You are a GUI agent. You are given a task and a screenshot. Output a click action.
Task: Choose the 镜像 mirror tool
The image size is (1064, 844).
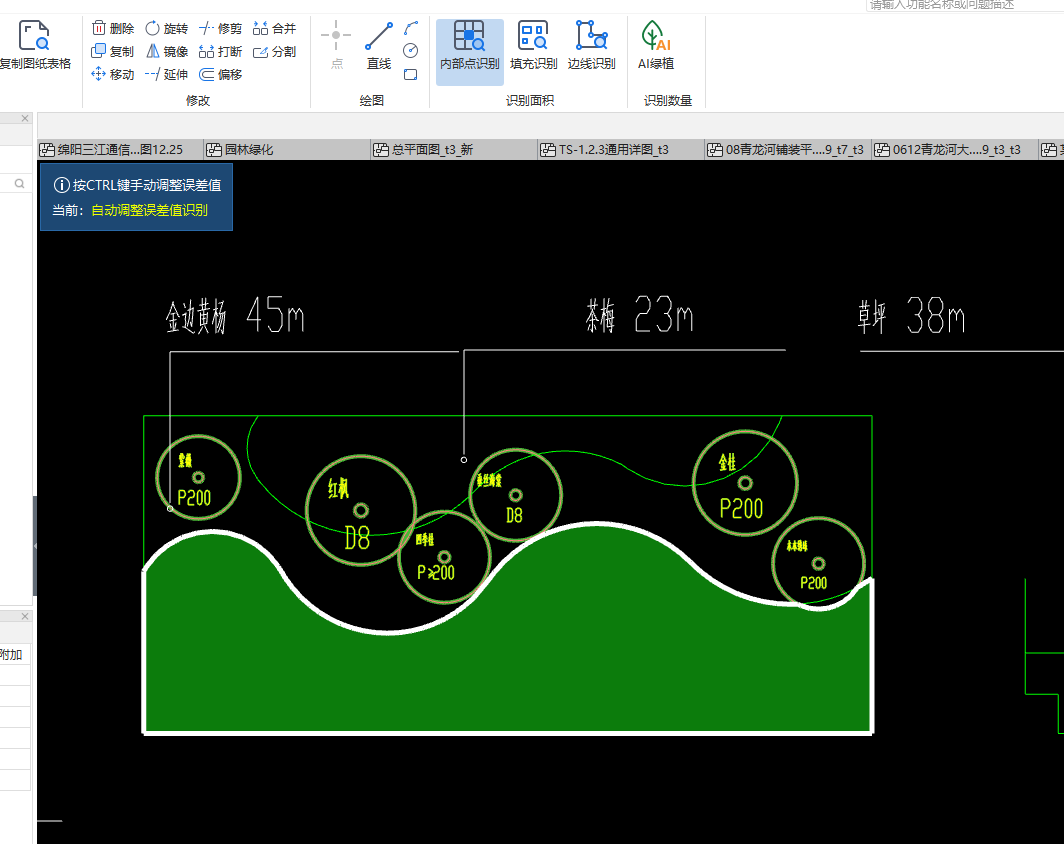166,52
